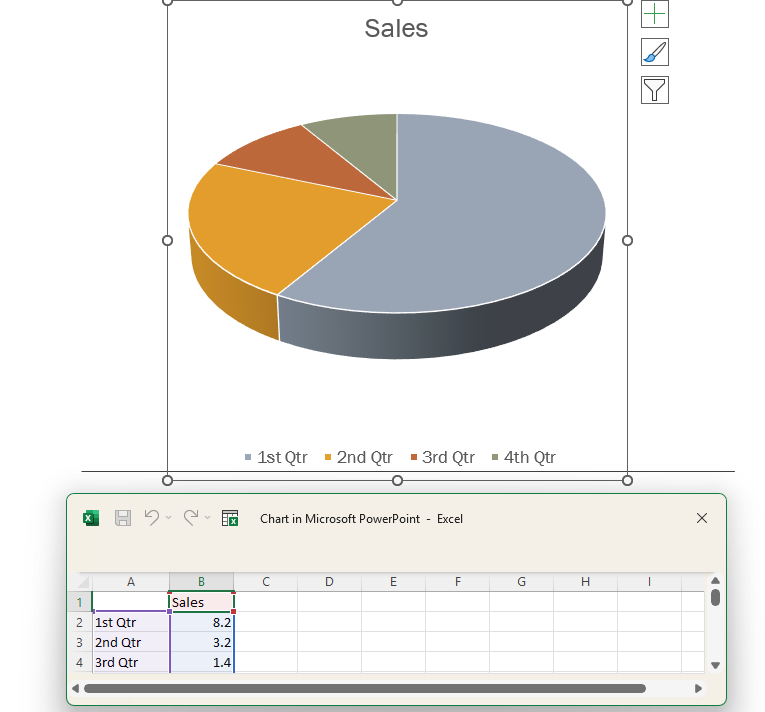Click the horizontal scrollbar thumb
The width and height of the screenshot is (765, 712).
coord(365,689)
